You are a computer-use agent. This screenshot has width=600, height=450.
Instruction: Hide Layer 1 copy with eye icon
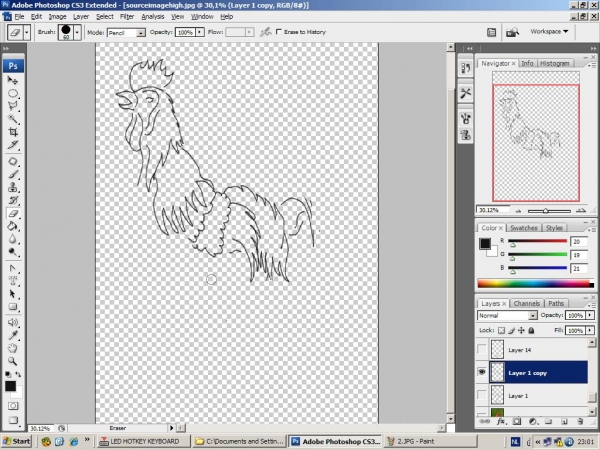tap(482, 372)
